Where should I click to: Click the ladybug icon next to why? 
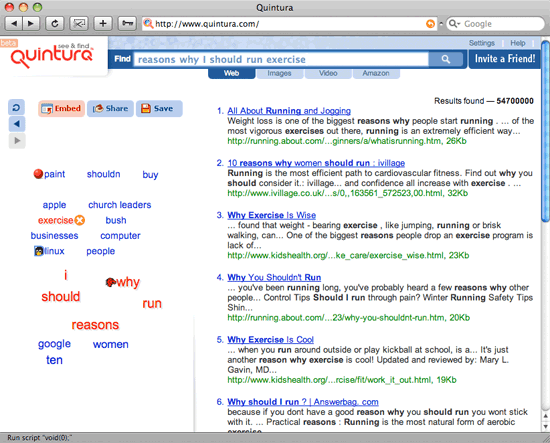tap(111, 282)
